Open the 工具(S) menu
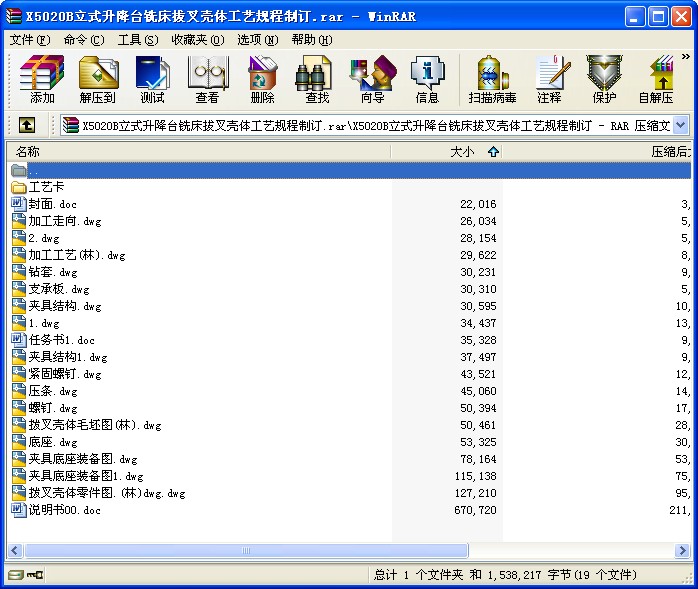The height and width of the screenshot is (589, 698). pyautogui.click(x=138, y=40)
